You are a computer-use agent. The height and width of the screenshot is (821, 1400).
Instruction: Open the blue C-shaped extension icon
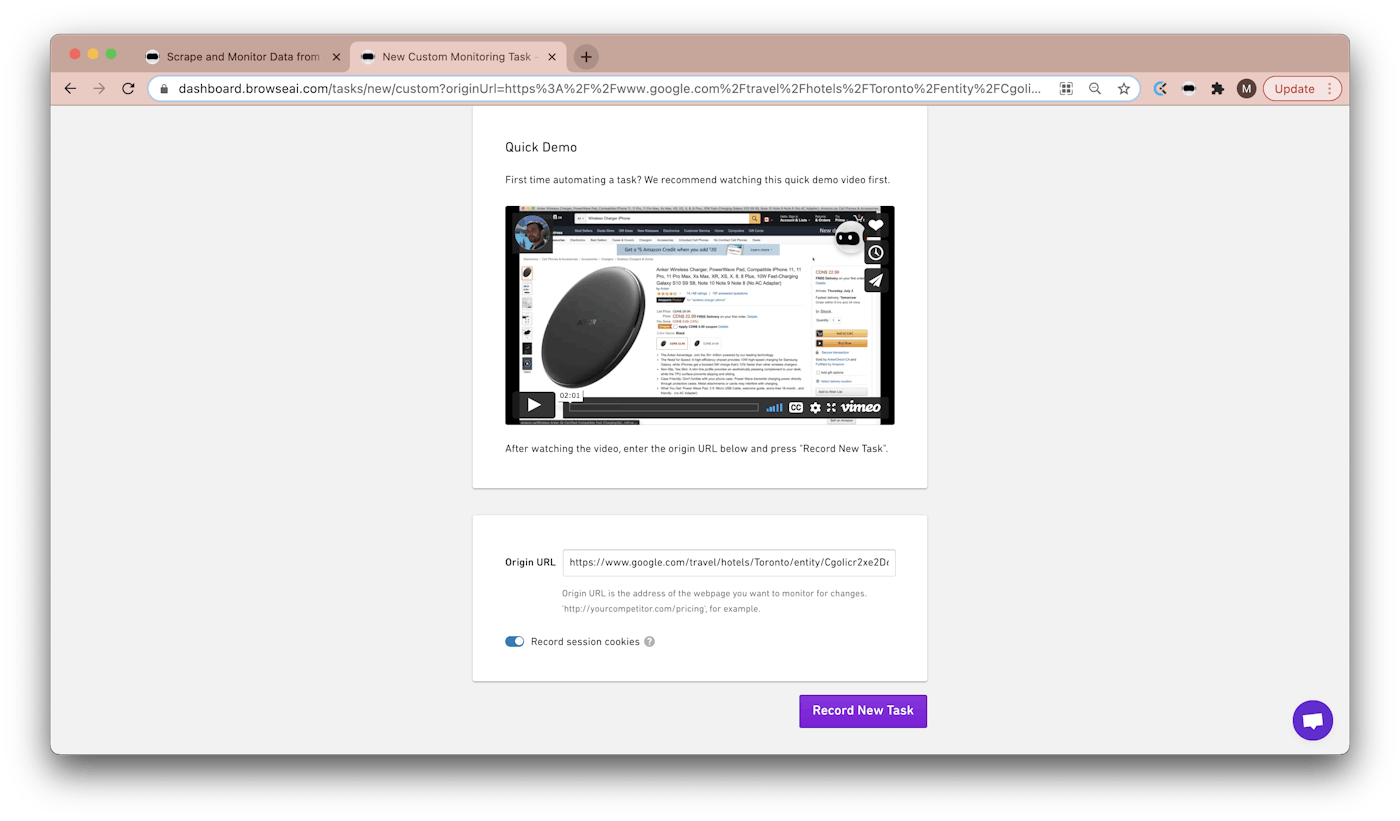tap(1160, 89)
